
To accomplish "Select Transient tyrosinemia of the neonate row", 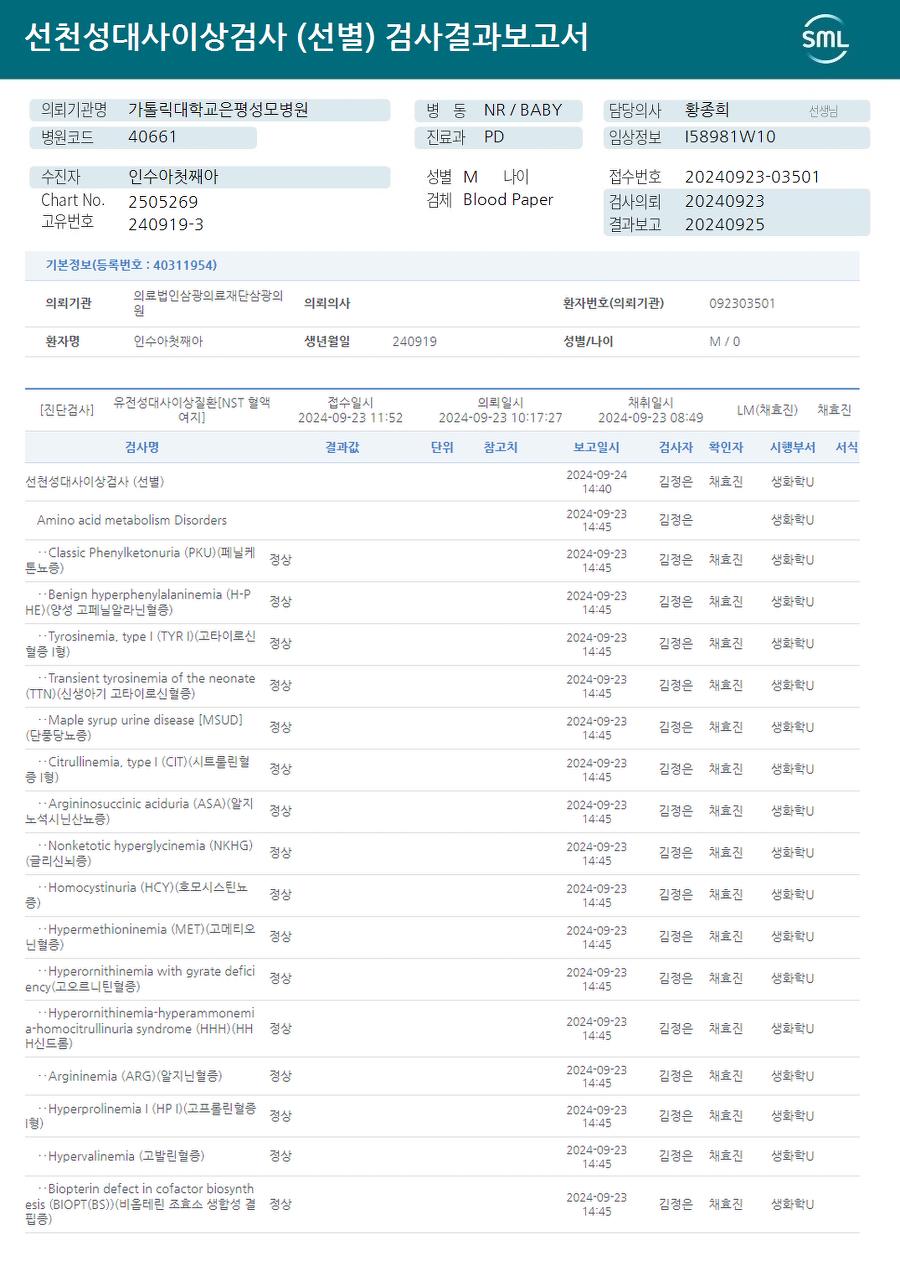I will [x=442, y=686].
